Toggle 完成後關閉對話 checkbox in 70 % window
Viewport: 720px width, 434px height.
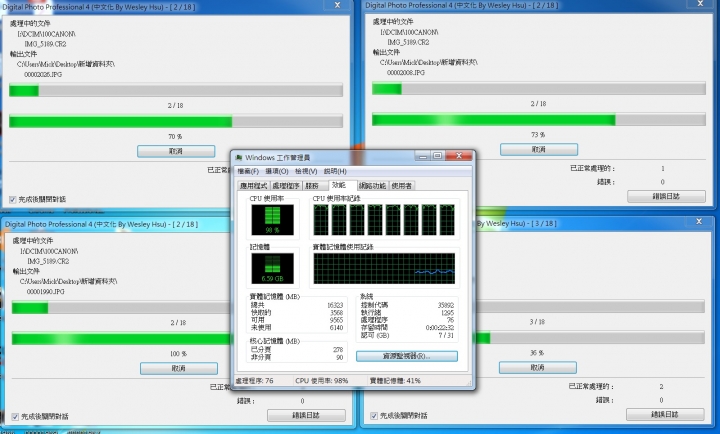12,199
